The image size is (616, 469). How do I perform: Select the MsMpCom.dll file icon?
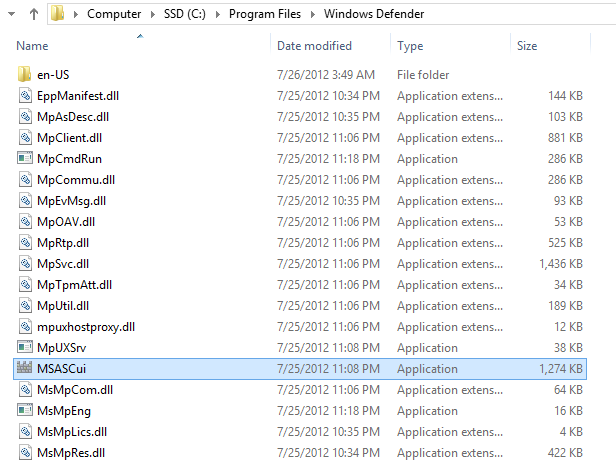pyautogui.click(x=25, y=390)
